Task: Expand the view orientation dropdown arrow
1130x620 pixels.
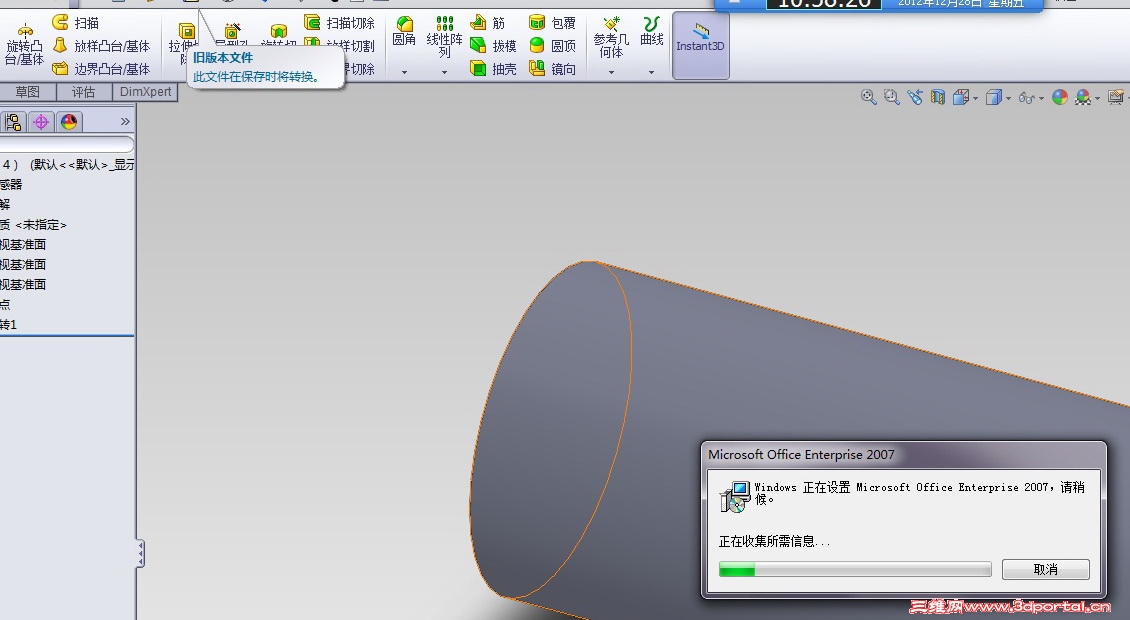Action: pyautogui.click(x=975, y=99)
